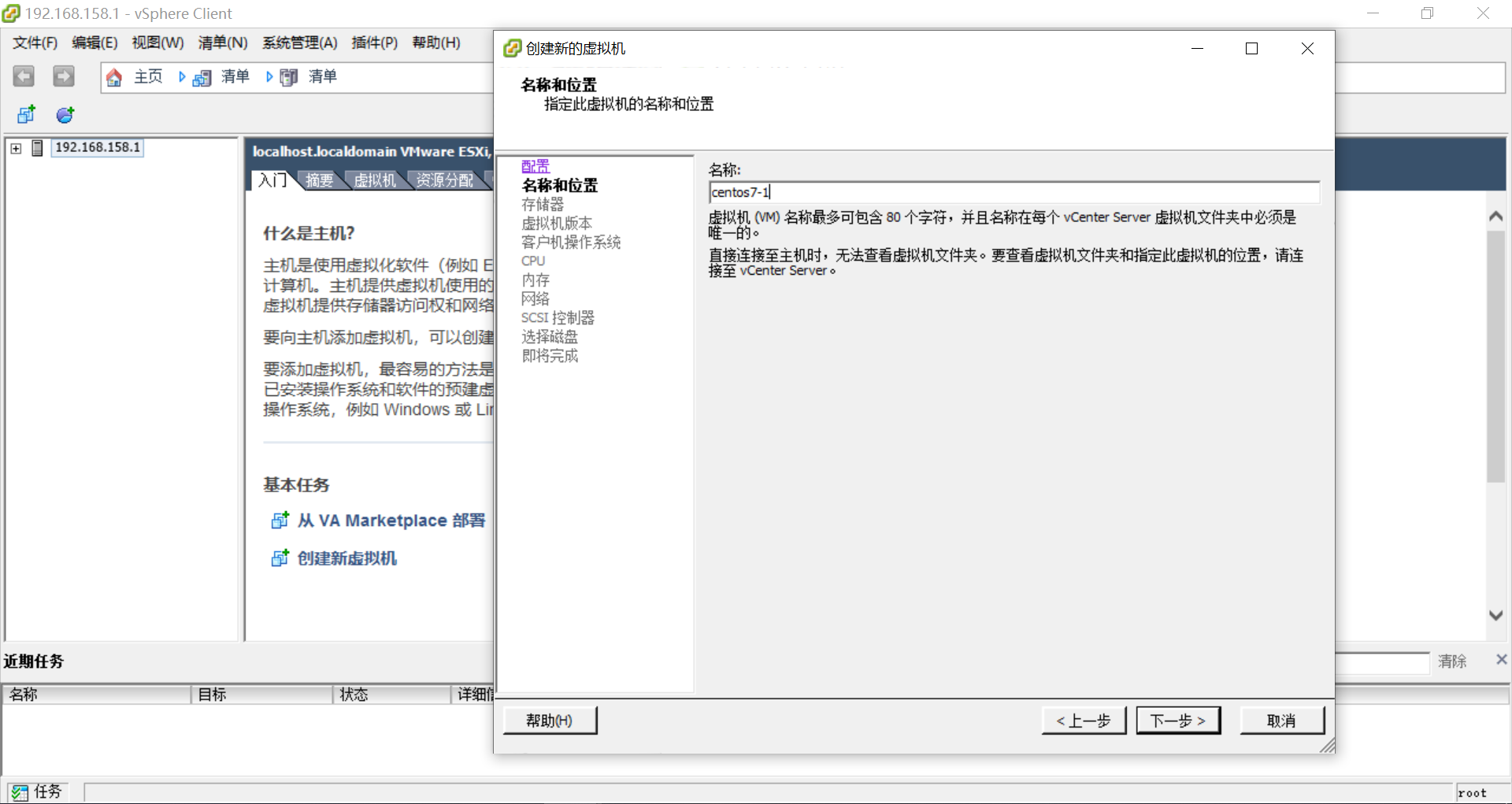The width and height of the screenshot is (1512, 804).
Task: Switch to Resource Allocation (资源分配) tab
Action: click(x=445, y=180)
